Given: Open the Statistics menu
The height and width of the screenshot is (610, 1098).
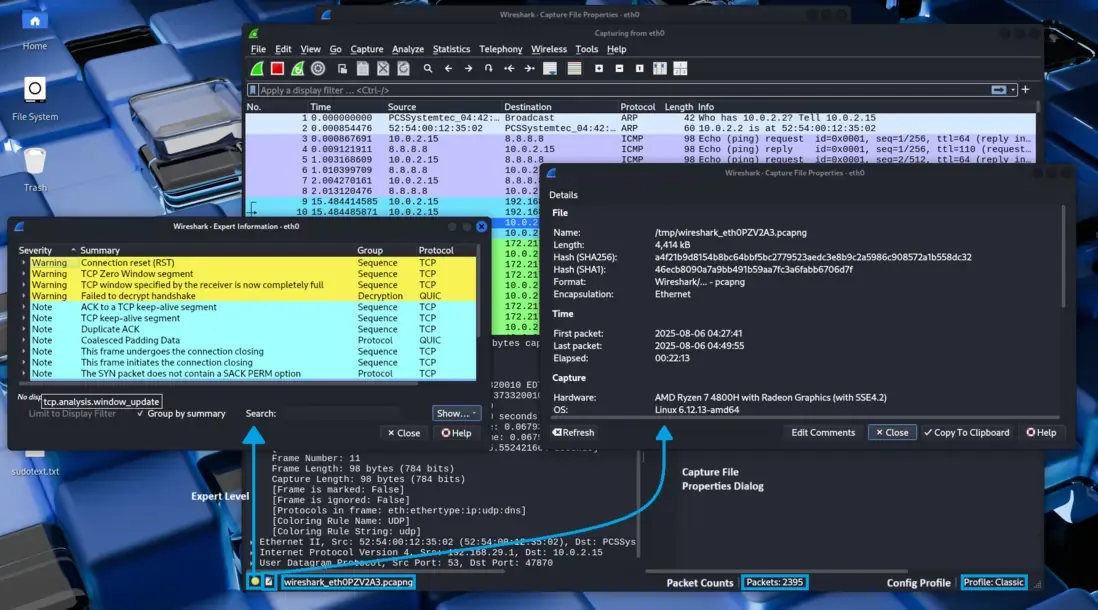Looking at the screenshot, I should point(451,49).
